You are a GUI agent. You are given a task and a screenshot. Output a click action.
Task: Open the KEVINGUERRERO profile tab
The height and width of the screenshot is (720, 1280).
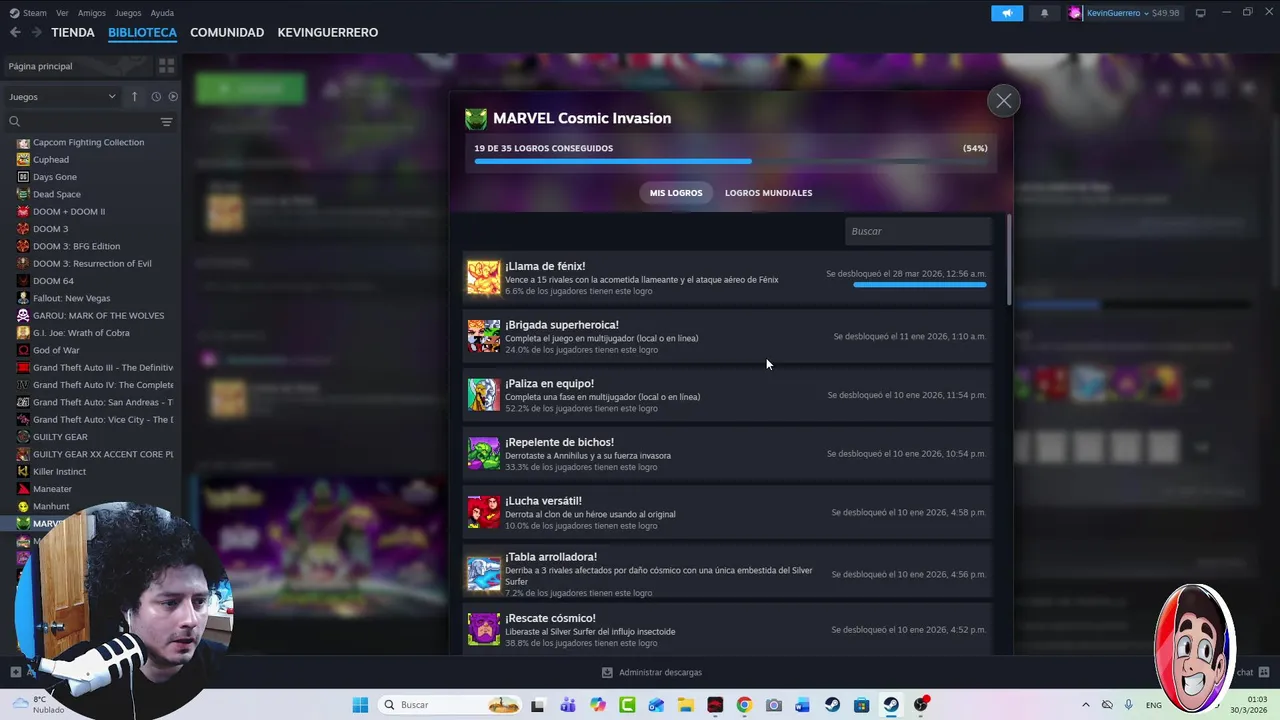coord(327,32)
